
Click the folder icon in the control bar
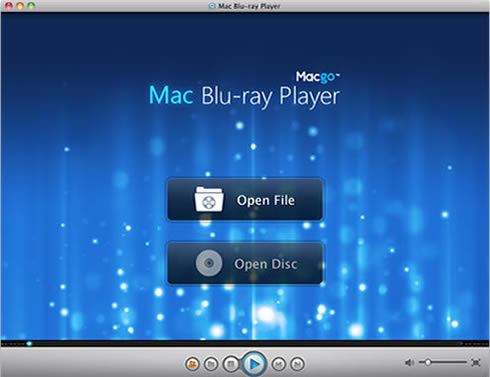point(211,364)
